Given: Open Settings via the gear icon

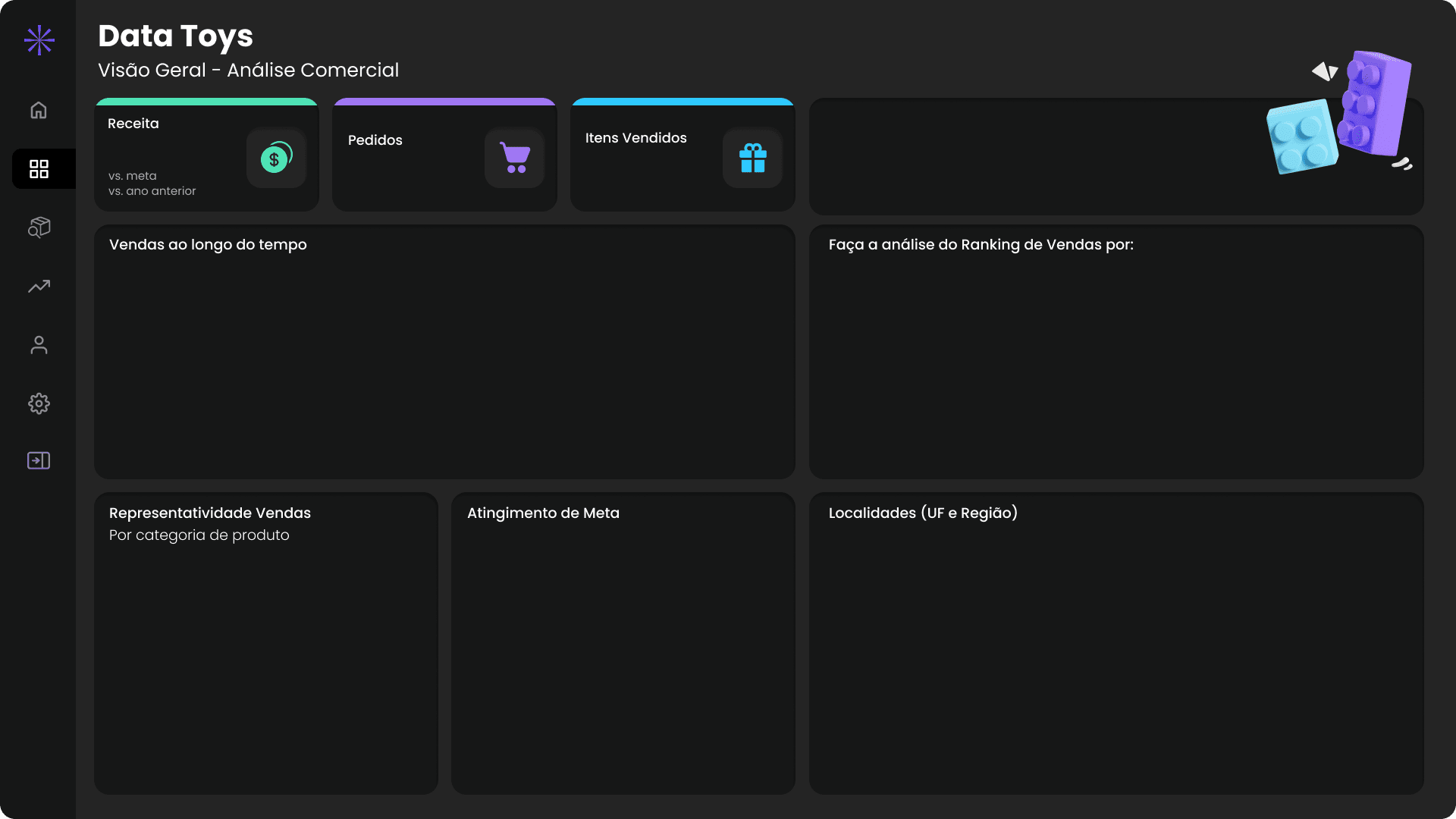Looking at the screenshot, I should 38,403.
